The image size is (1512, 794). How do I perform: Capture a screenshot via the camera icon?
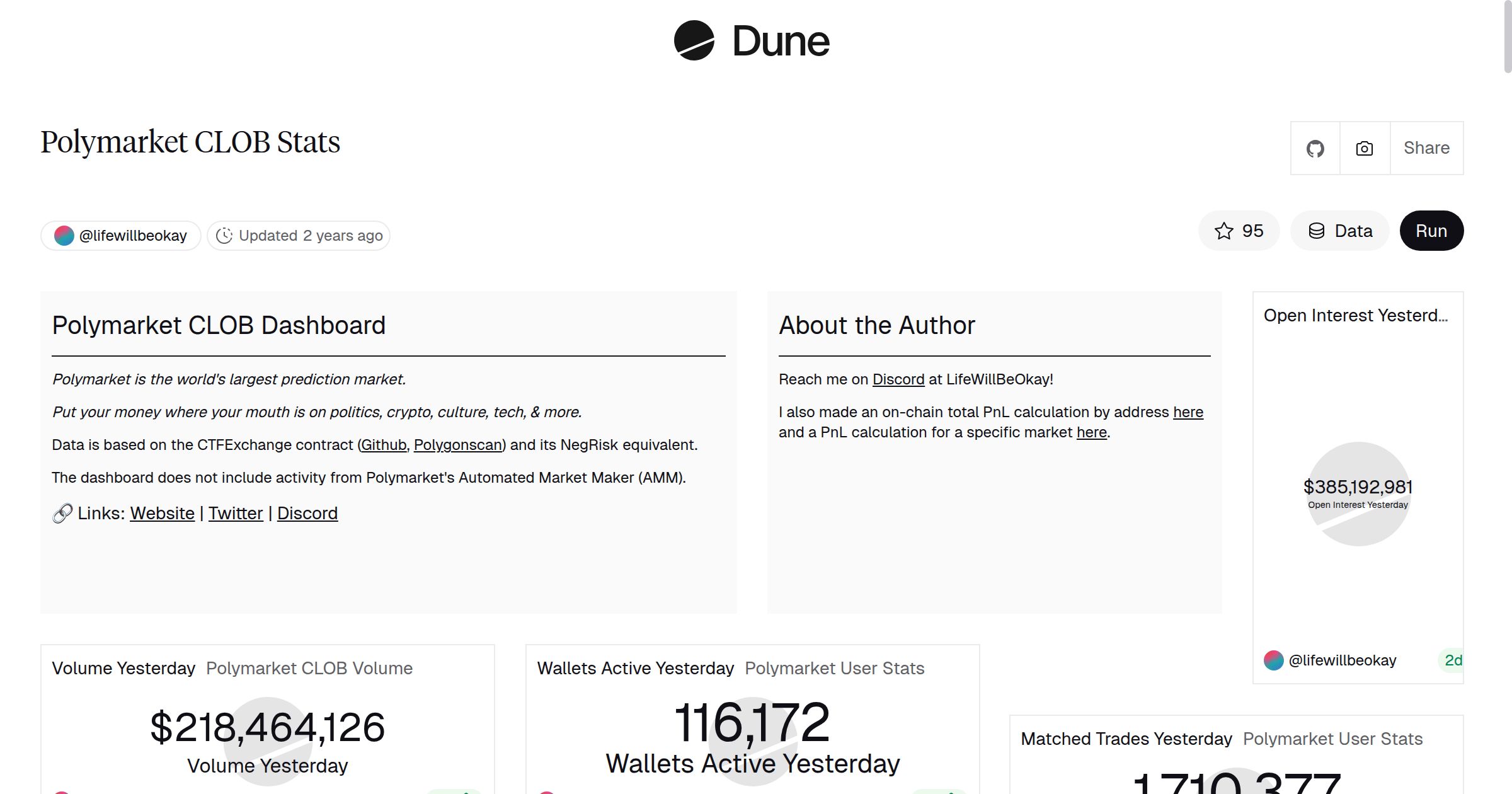[x=1363, y=148]
